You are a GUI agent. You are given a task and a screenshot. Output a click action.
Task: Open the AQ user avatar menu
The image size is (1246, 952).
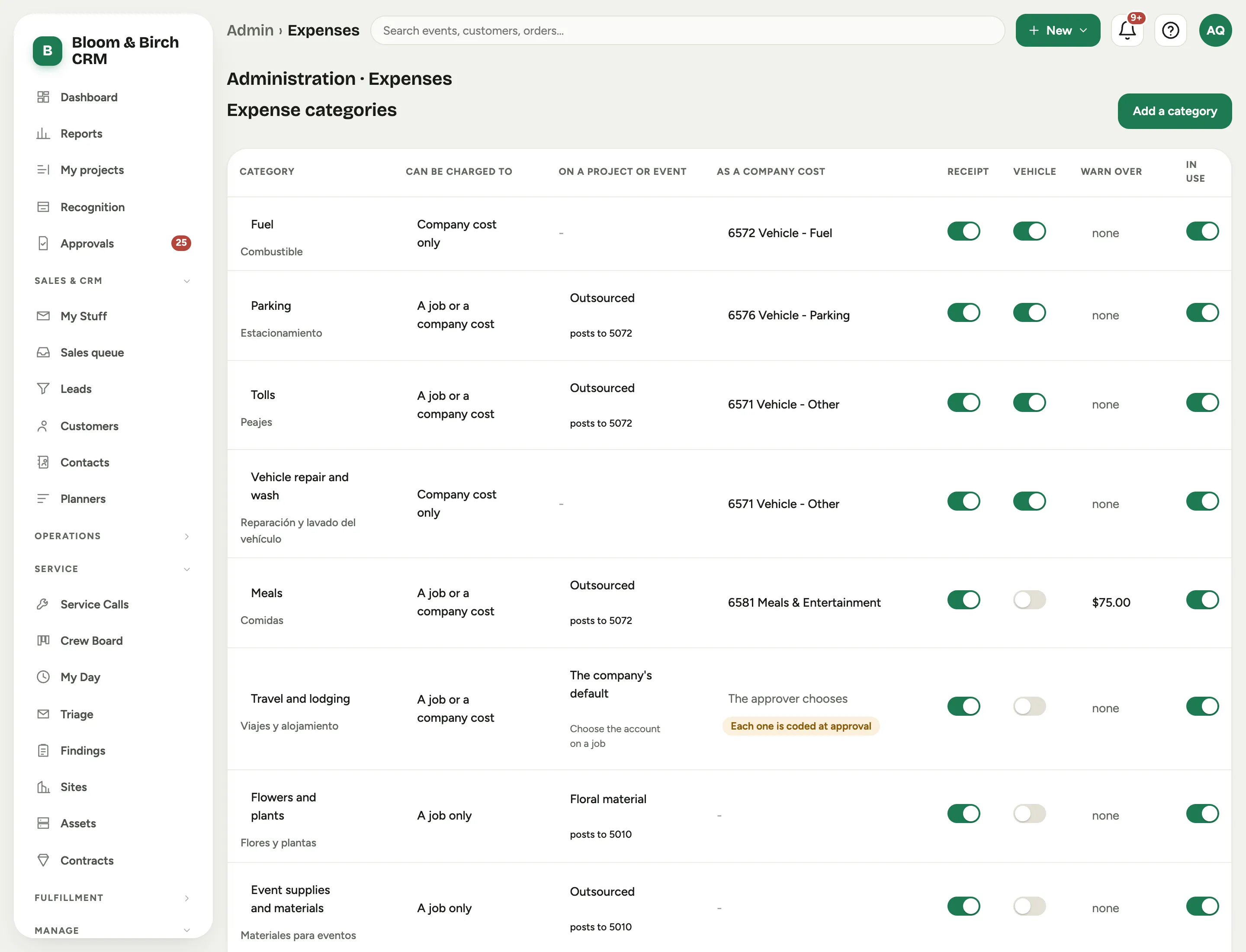1215,31
